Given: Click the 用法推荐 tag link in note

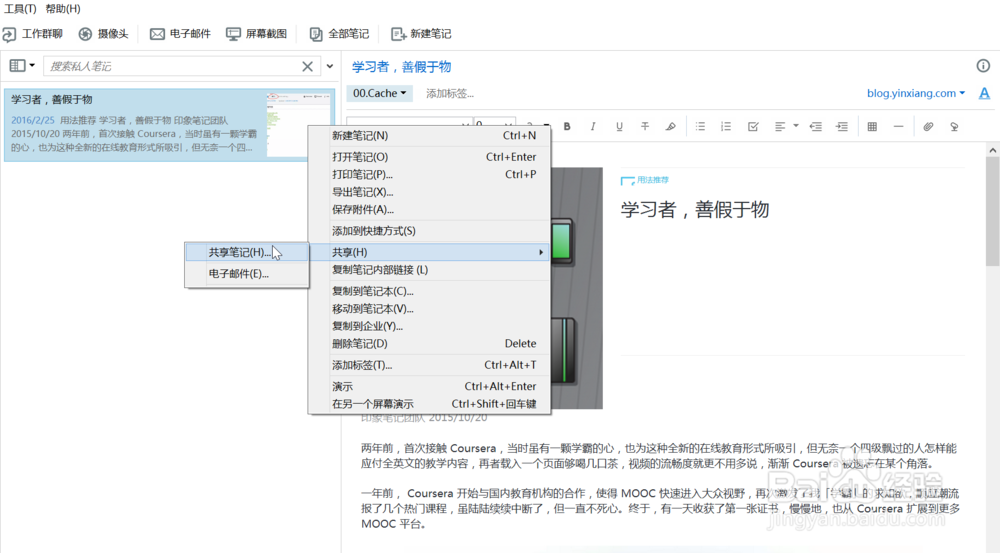Looking at the screenshot, I should click(652, 180).
